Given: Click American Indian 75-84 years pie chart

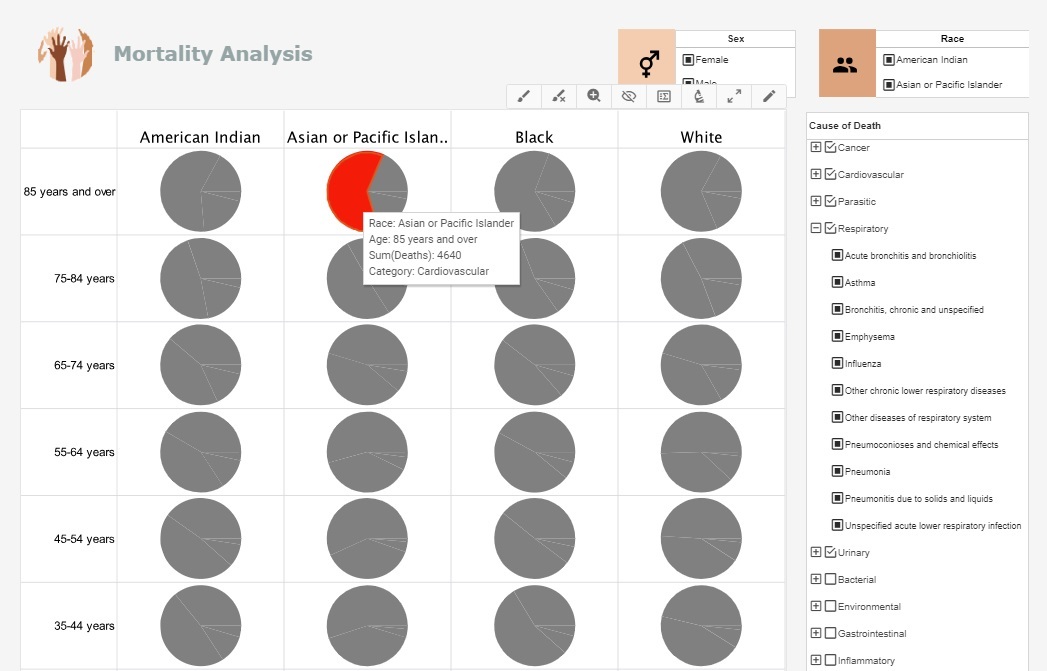Looking at the screenshot, I should pos(200,278).
